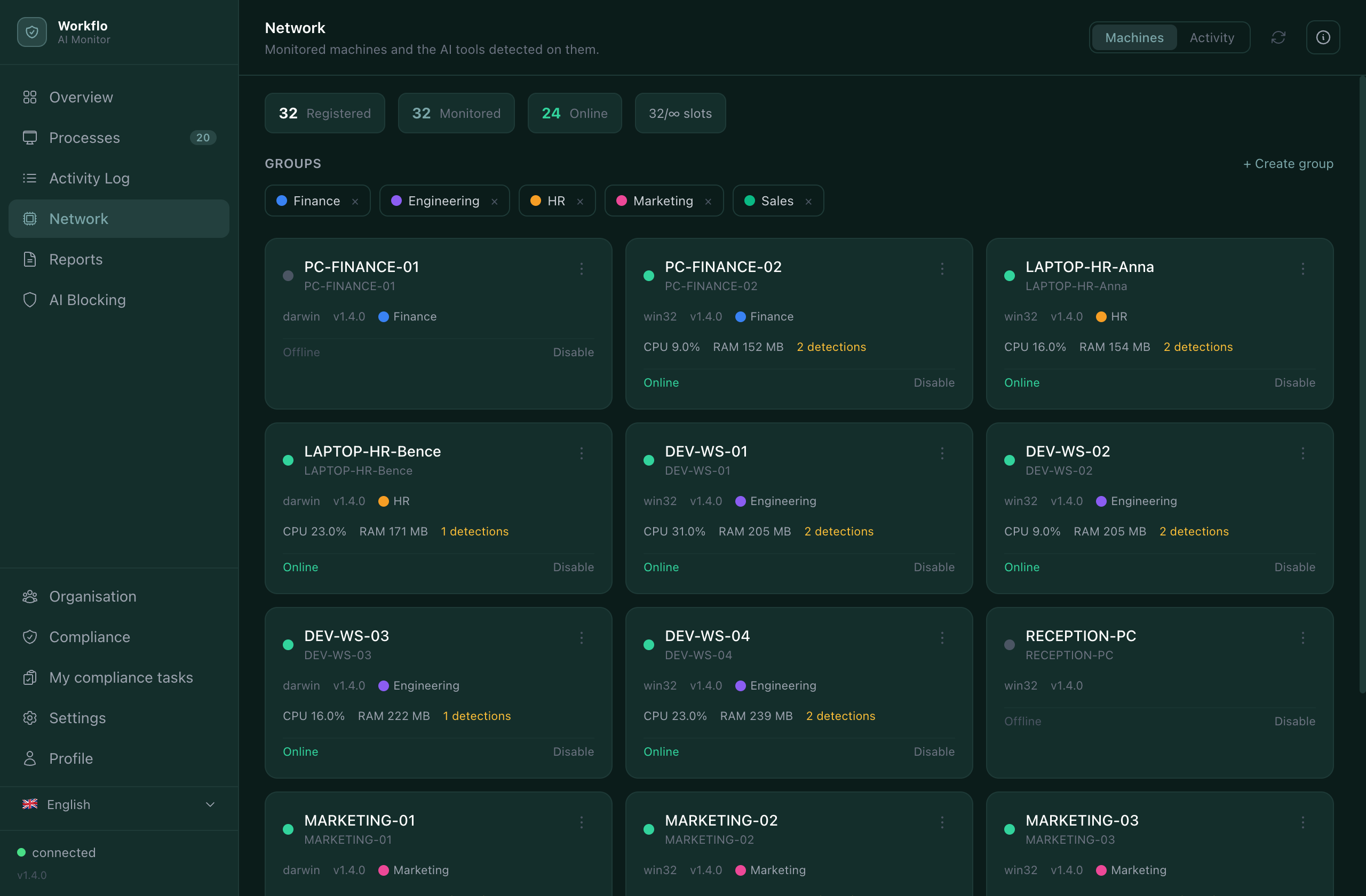Click the blue Finance group color dot
Image resolution: width=1366 pixels, height=896 pixels.
pyautogui.click(x=282, y=201)
